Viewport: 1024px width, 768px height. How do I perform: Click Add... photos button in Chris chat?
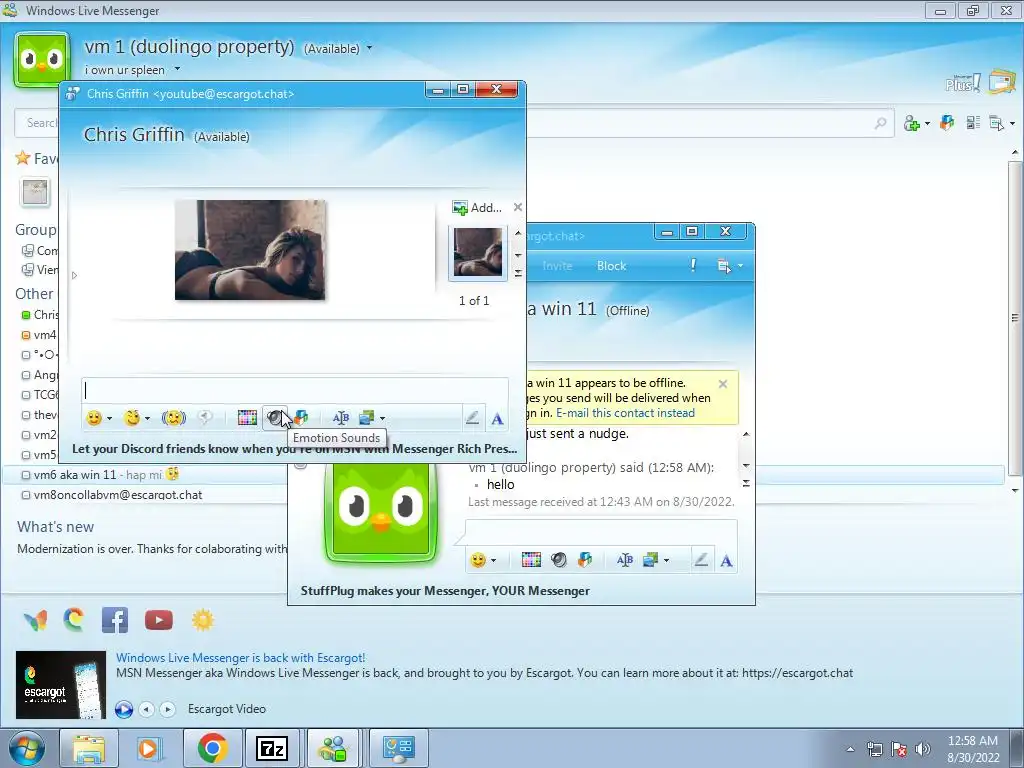pyautogui.click(x=477, y=208)
